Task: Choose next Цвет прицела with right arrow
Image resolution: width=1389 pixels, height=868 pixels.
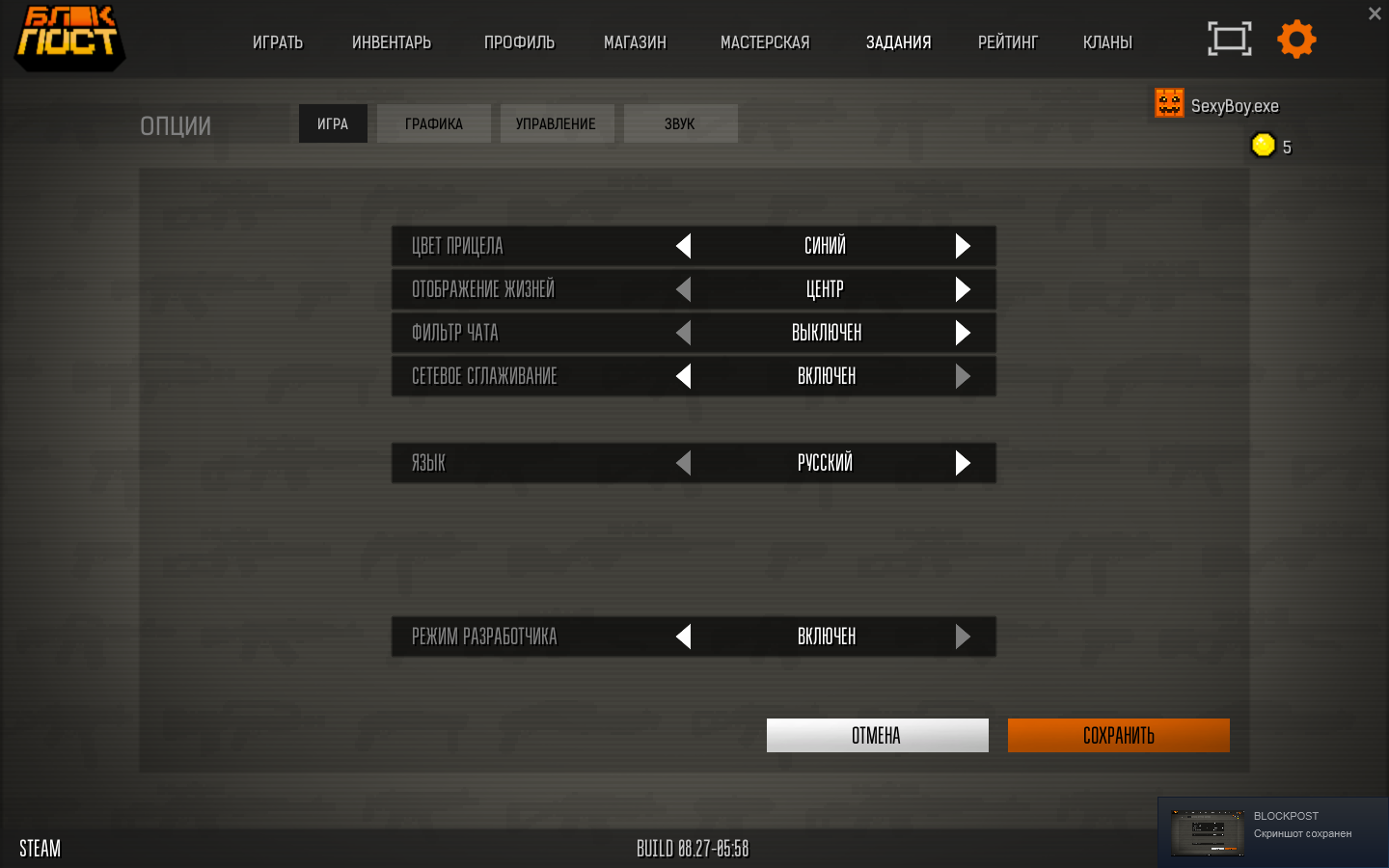Action: pos(963,246)
